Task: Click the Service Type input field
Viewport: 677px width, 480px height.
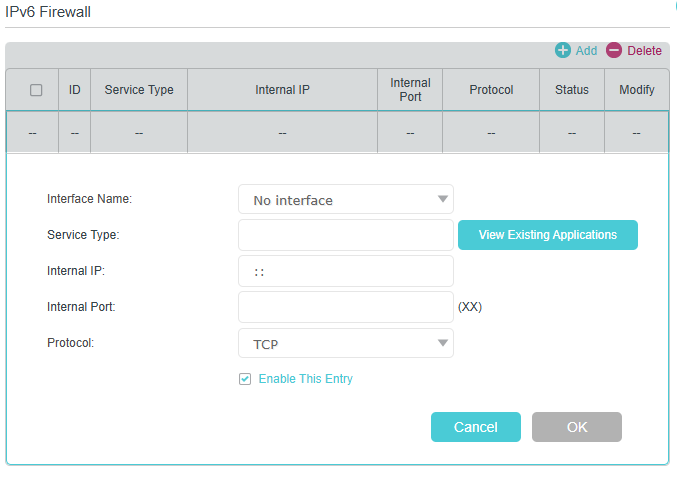Action: click(346, 235)
